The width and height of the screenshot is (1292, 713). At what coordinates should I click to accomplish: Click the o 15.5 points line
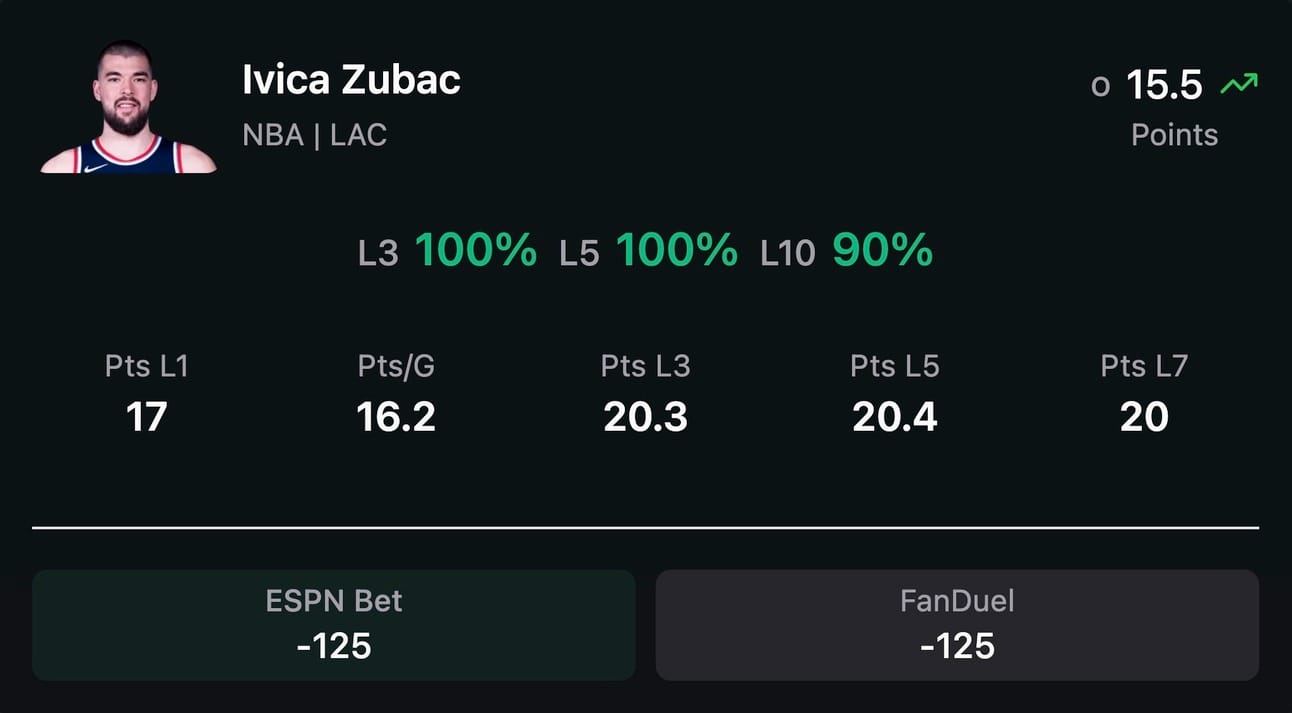coord(1147,86)
